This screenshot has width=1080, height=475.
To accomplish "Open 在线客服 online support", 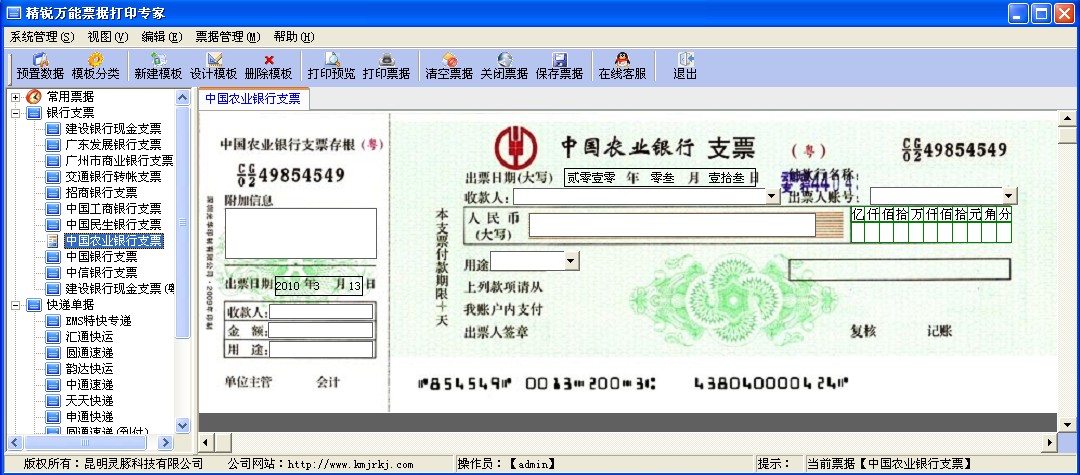I will [x=622, y=66].
